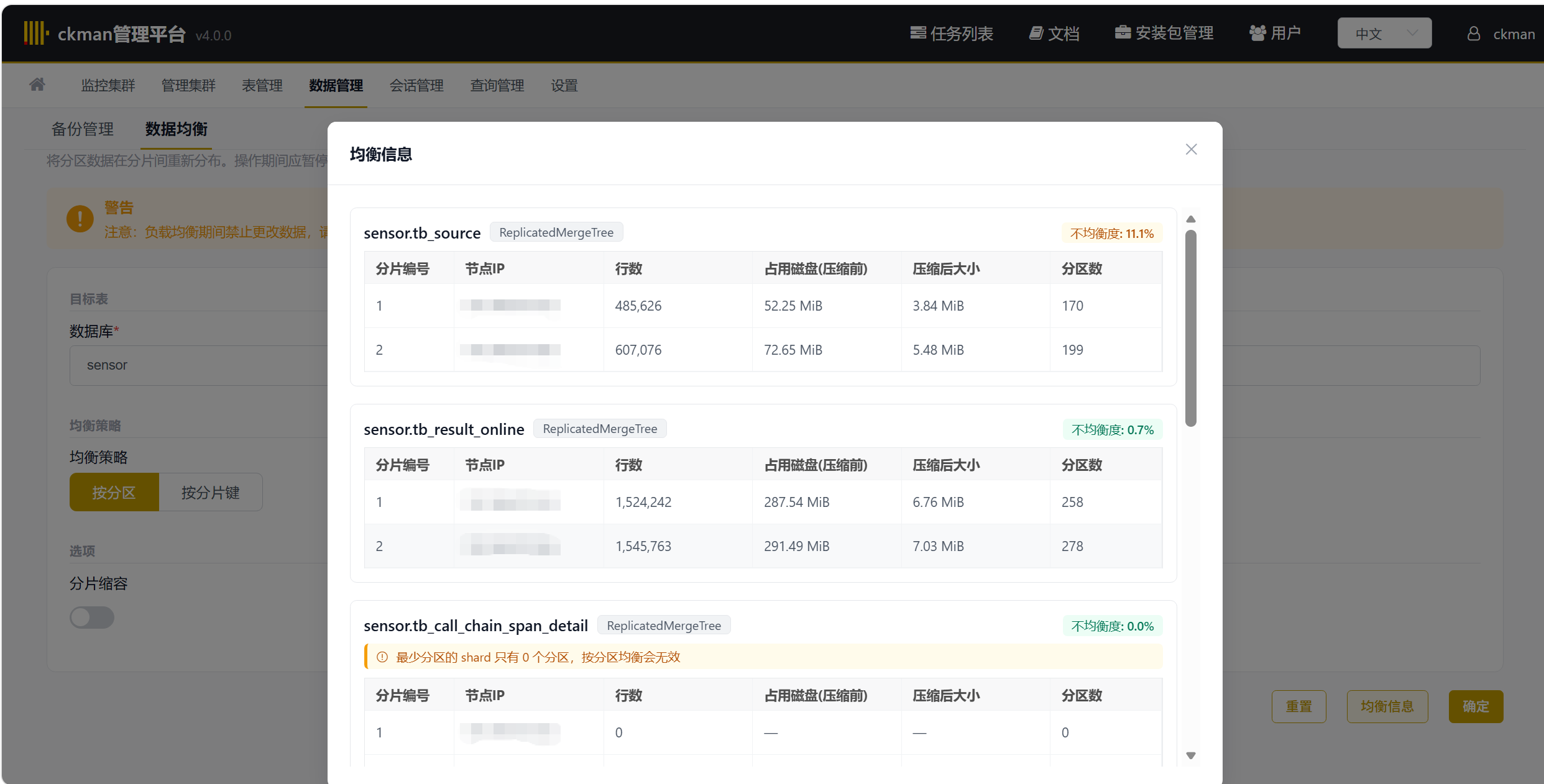Click sensor.tb_source table name
The width and height of the screenshot is (1544, 784).
pos(422,233)
